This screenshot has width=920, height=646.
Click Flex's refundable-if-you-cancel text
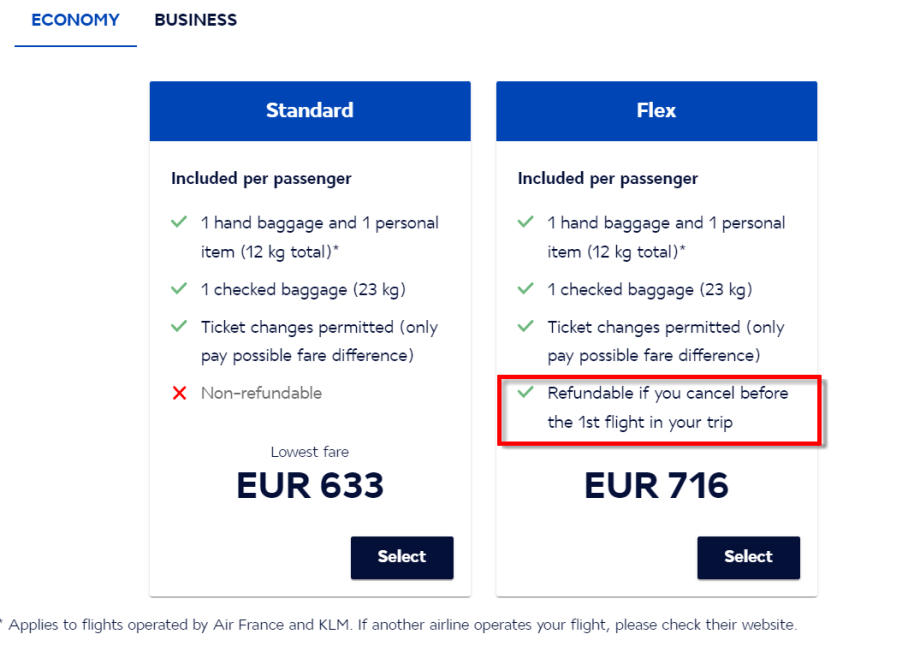tap(667, 407)
